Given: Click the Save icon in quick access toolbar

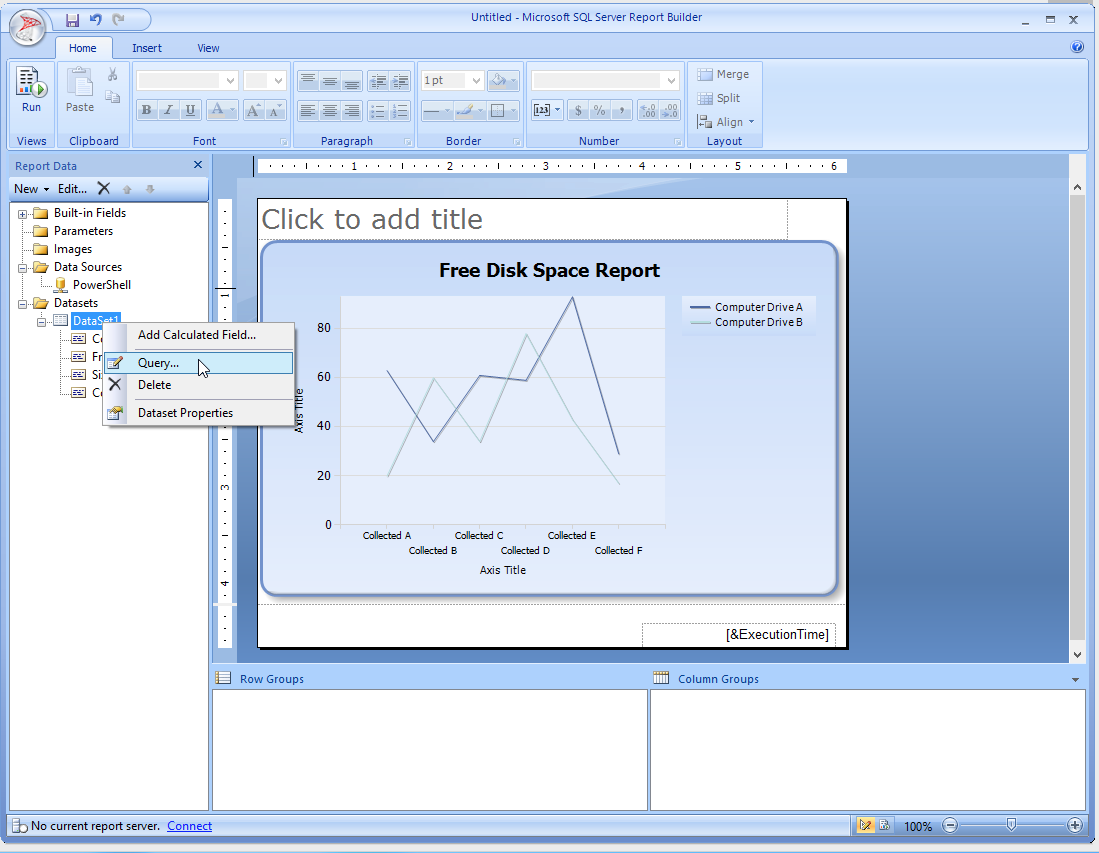Looking at the screenshot, I should 72,20.
